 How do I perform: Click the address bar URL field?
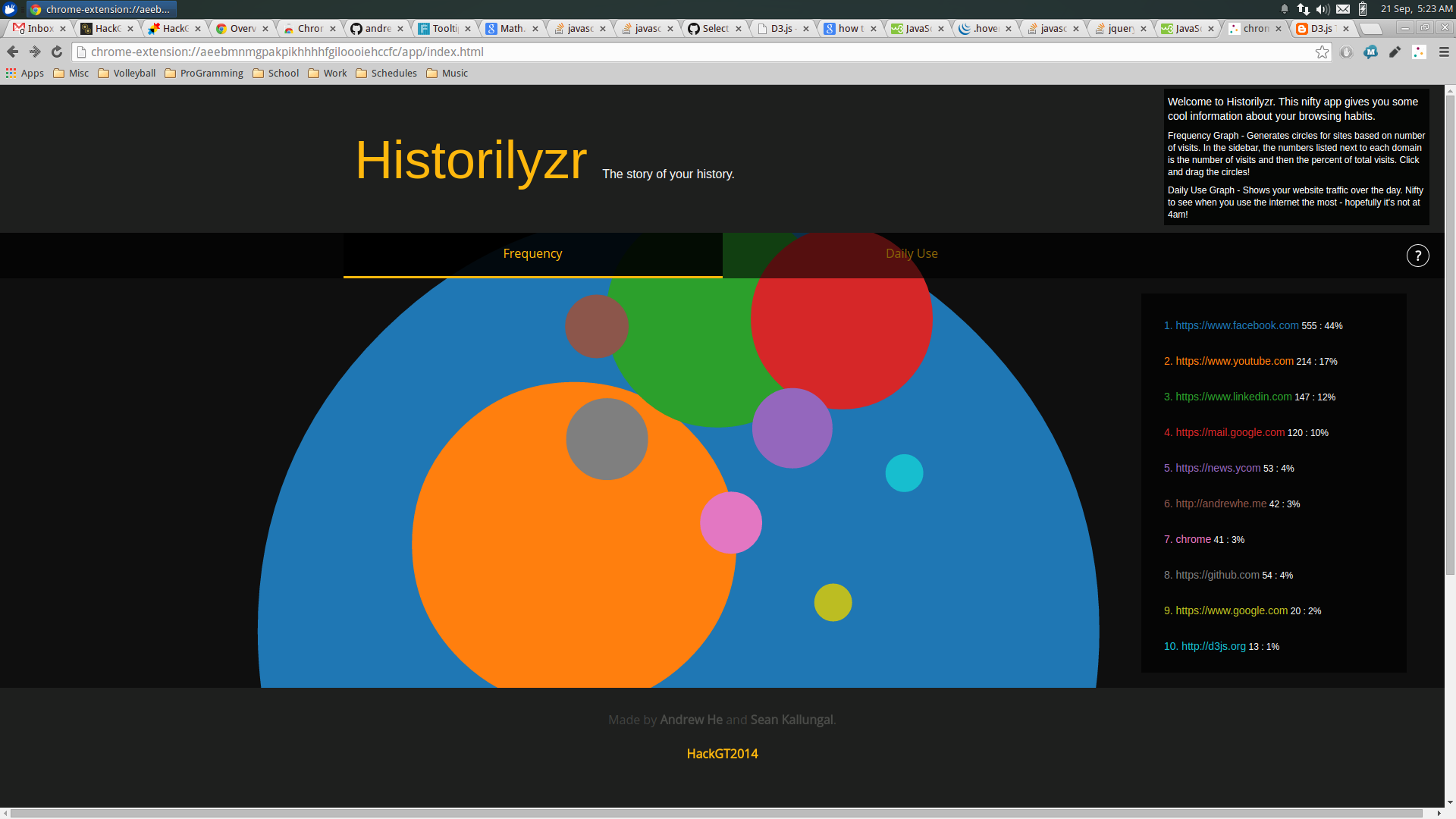682,52
